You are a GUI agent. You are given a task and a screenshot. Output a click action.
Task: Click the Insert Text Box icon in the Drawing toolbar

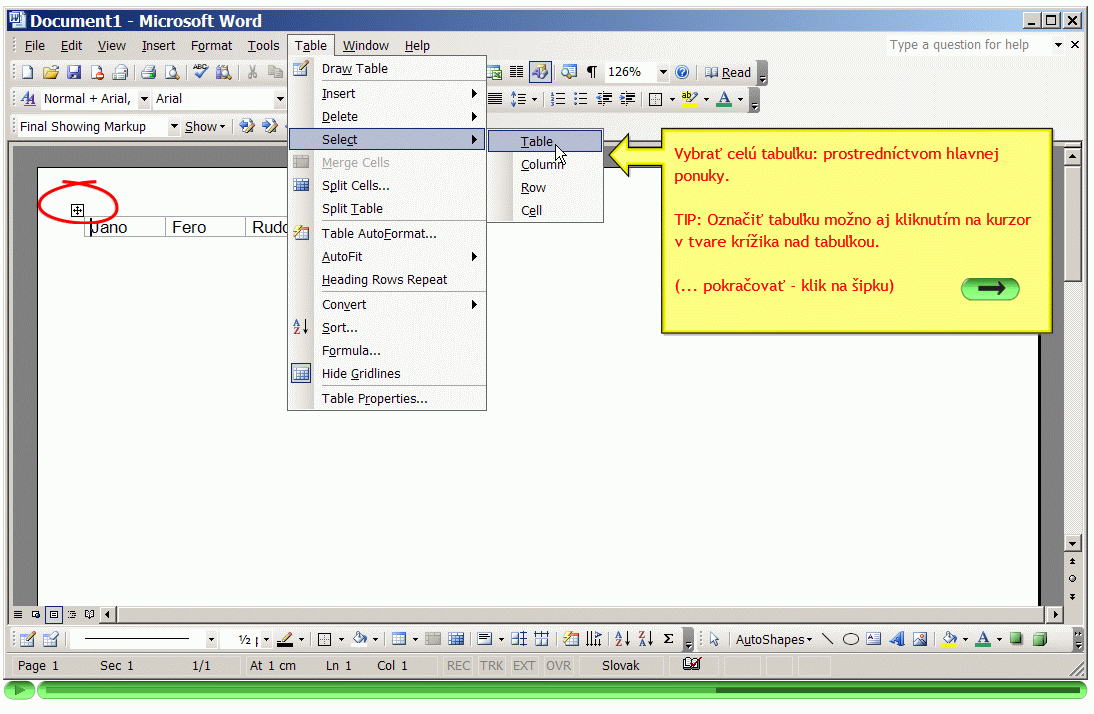pos(874,639)
